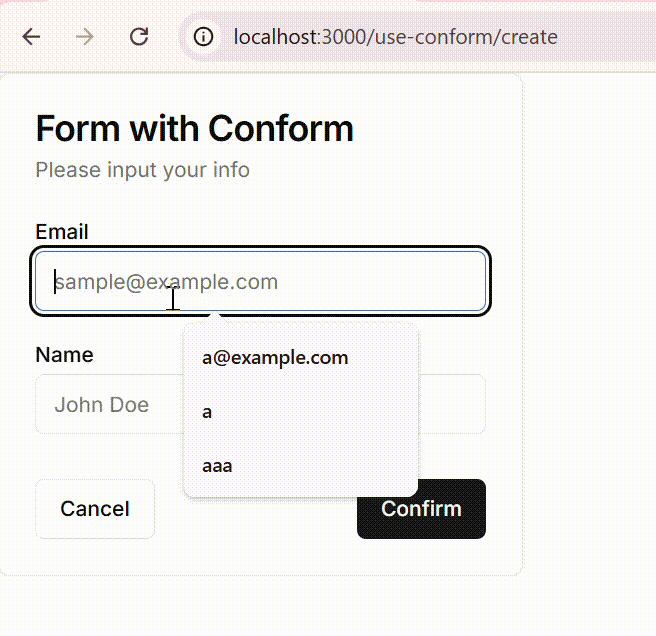Focus the Name input field

pos(110,404)
